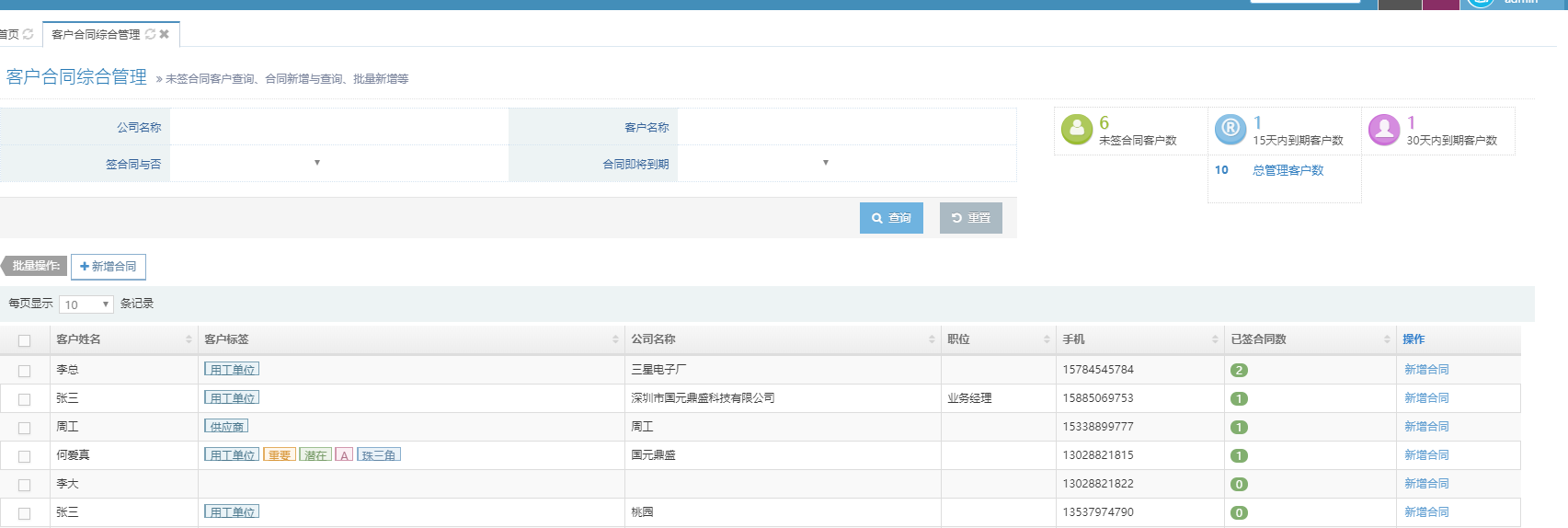
Task: Click 新增合同 link for 周工 row
Action: point(1426,427)
